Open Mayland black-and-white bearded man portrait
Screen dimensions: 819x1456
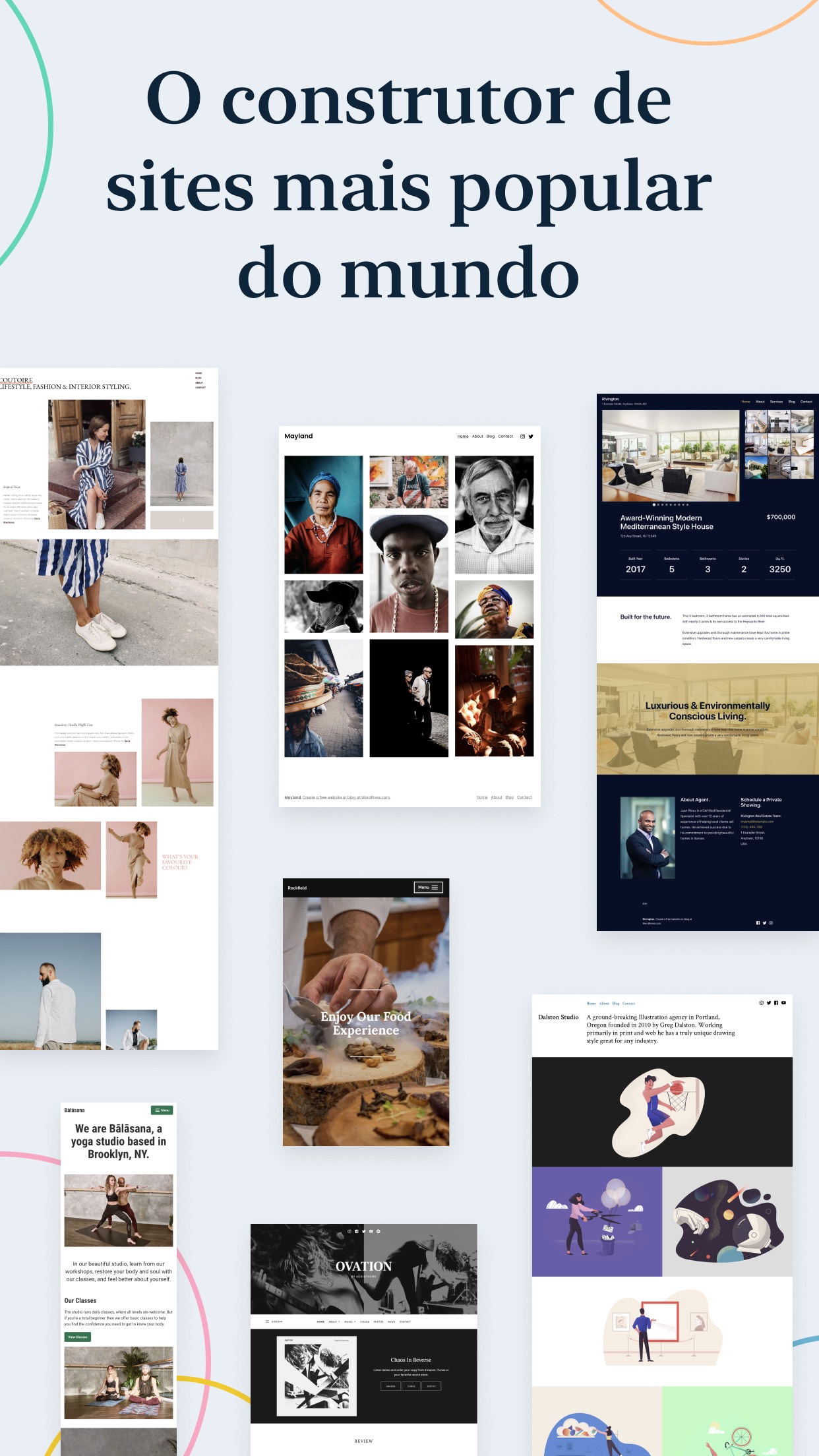(494, 514)
